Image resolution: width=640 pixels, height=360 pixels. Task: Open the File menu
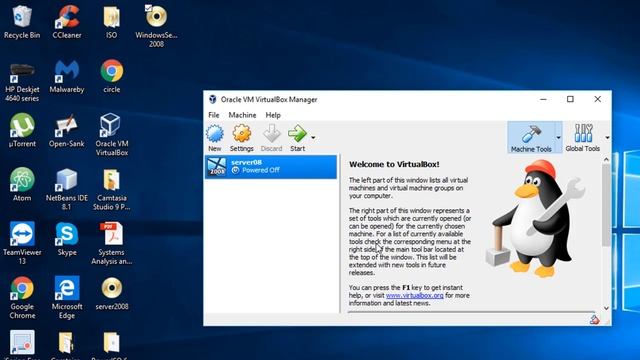[213, 115]
